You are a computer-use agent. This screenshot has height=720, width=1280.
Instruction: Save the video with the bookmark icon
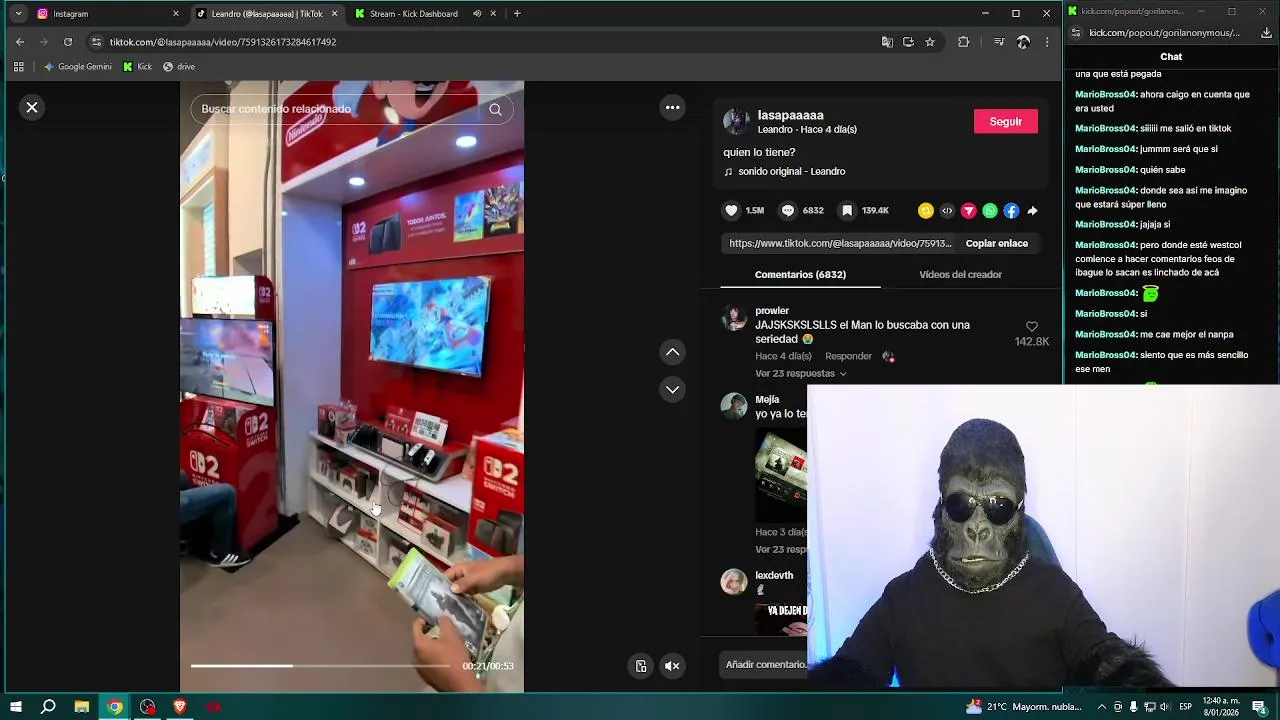tap(847, 210)
